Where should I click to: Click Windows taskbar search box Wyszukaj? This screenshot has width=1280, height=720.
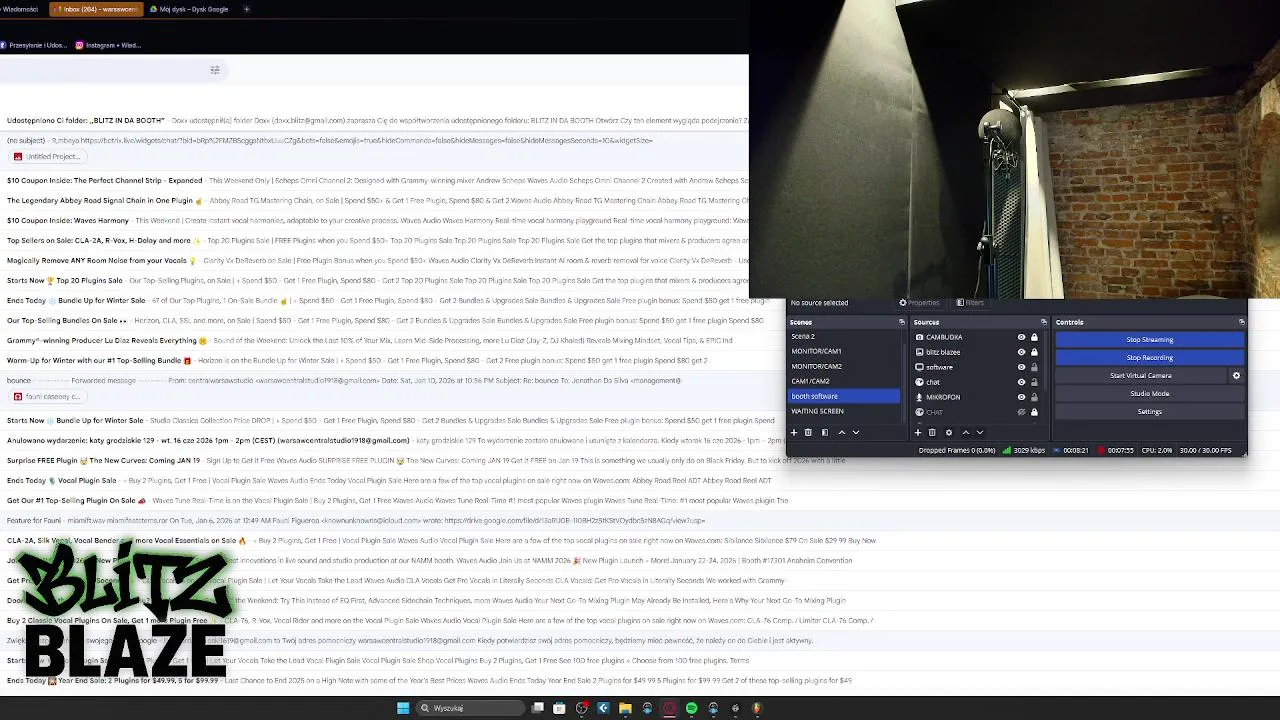pyautogui.click(x=470, y=708)
